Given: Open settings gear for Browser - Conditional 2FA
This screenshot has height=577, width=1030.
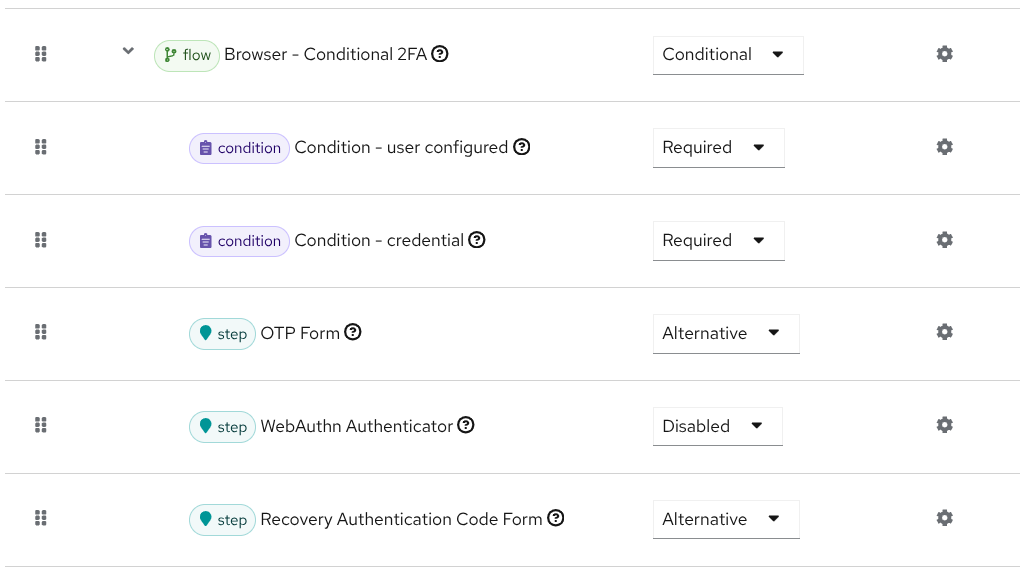Looking at the screenshot, I should tap(944, 54).
